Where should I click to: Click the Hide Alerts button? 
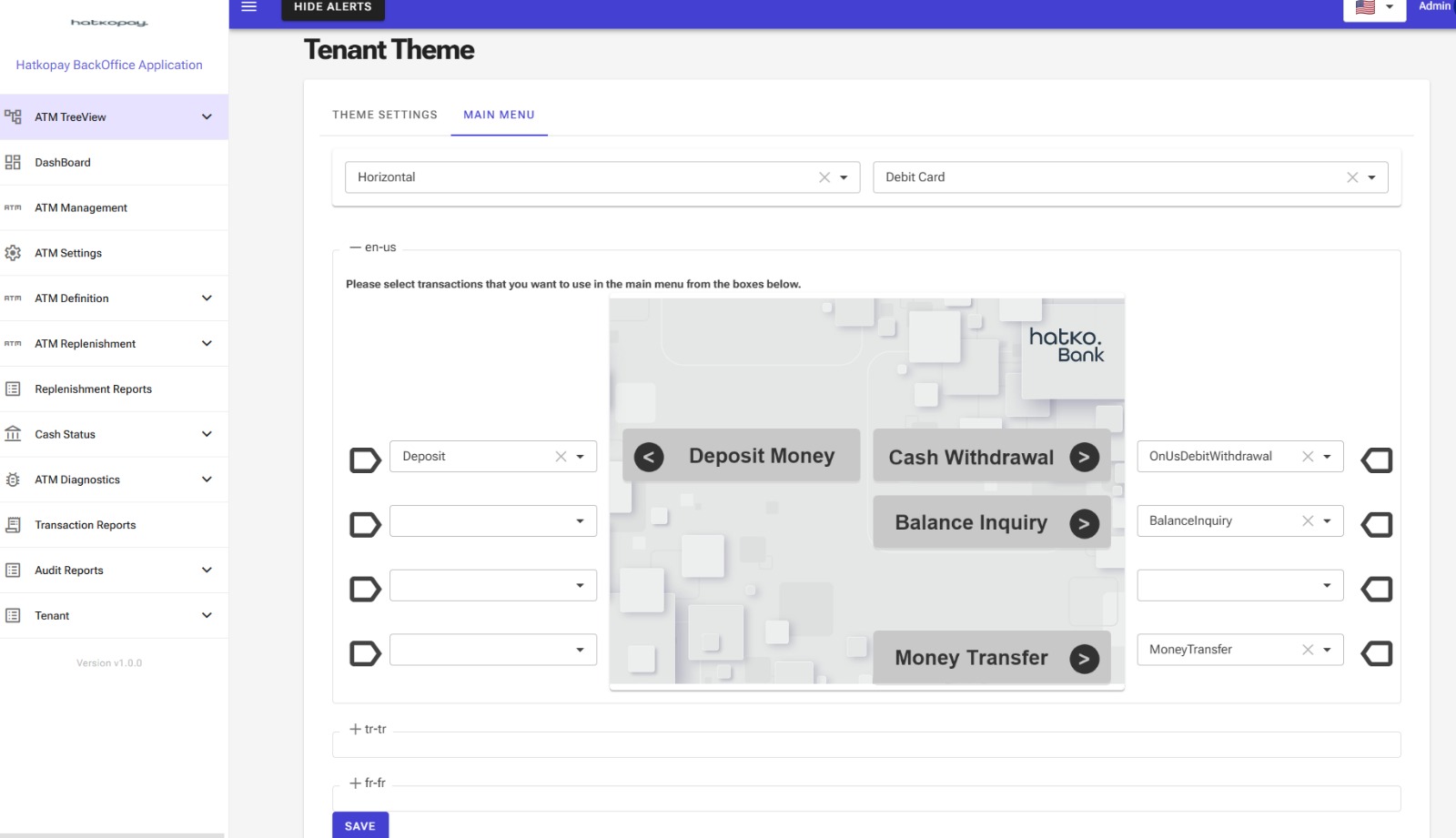[x=333, y=7]
